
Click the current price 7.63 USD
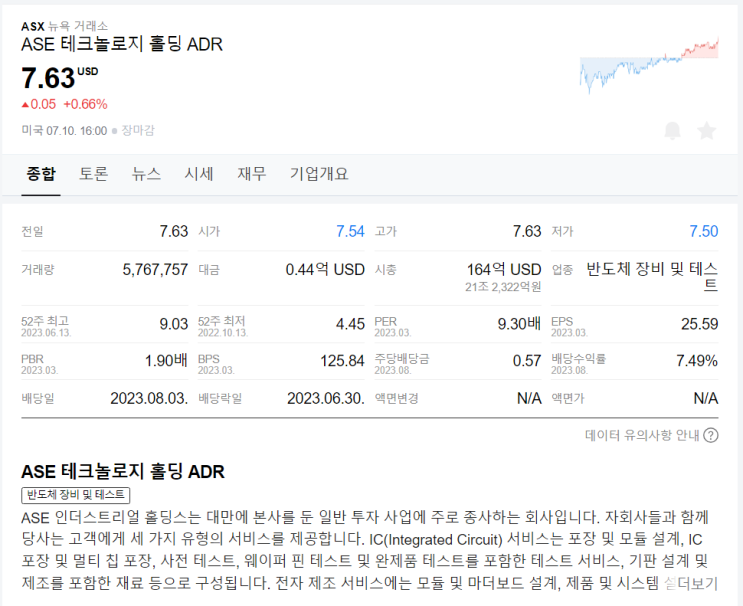coord(59,78)
